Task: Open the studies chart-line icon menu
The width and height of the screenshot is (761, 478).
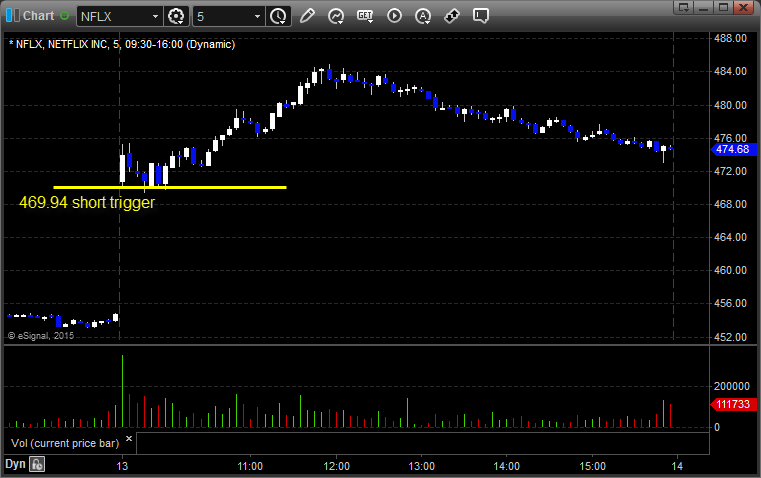Action: pos(336,16)
